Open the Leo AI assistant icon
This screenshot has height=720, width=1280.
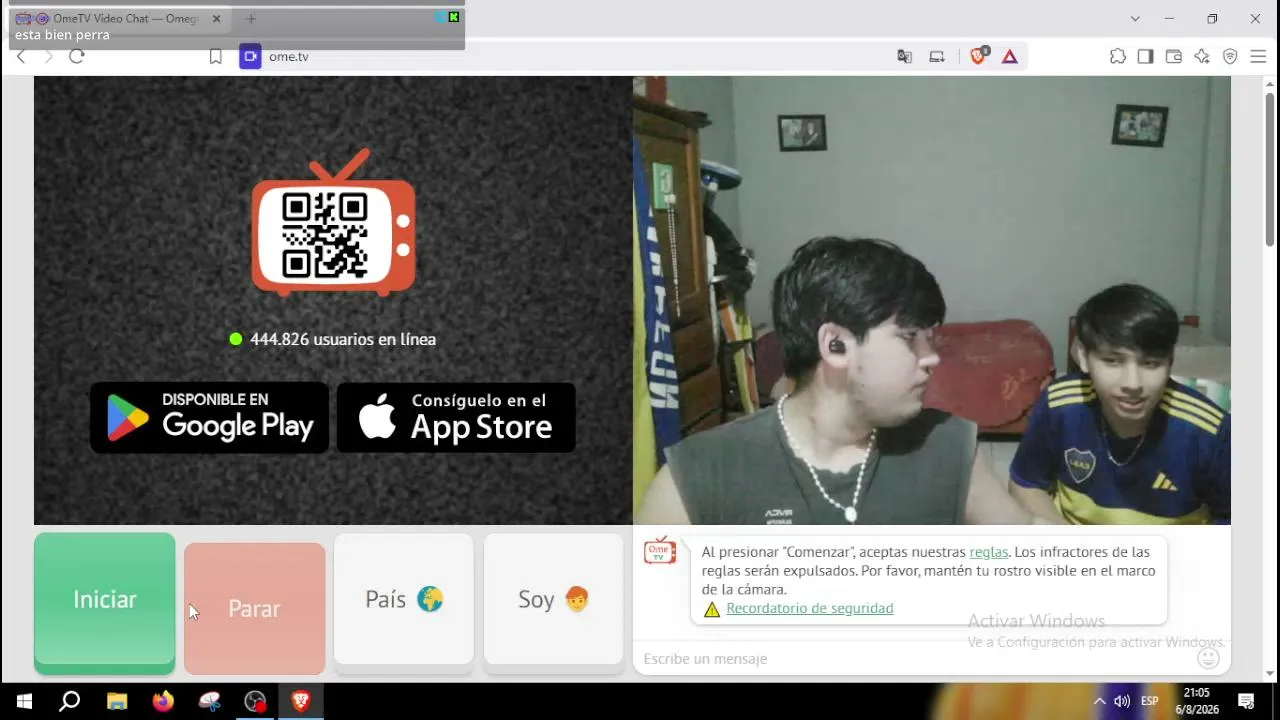point(1202,57)
